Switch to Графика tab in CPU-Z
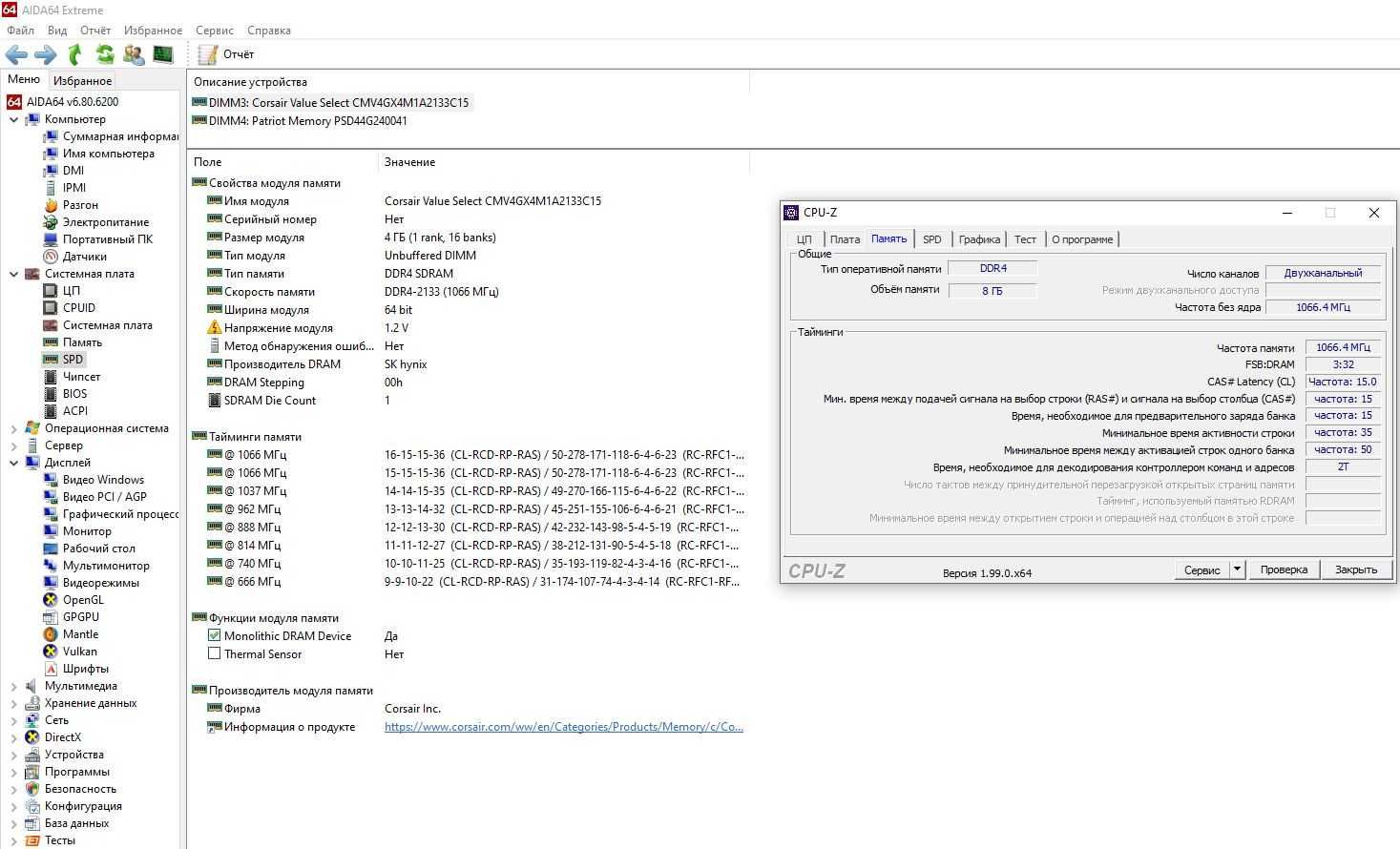Viewport: 1400px width, 849px height. (x=979, y=239)
